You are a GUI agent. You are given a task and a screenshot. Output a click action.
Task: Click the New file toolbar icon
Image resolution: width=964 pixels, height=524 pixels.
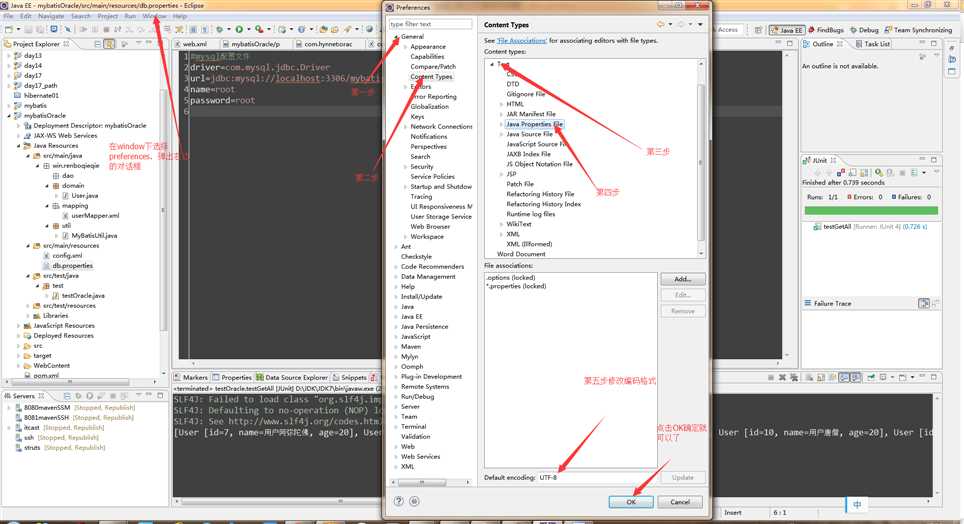click(x=9, y=29)
